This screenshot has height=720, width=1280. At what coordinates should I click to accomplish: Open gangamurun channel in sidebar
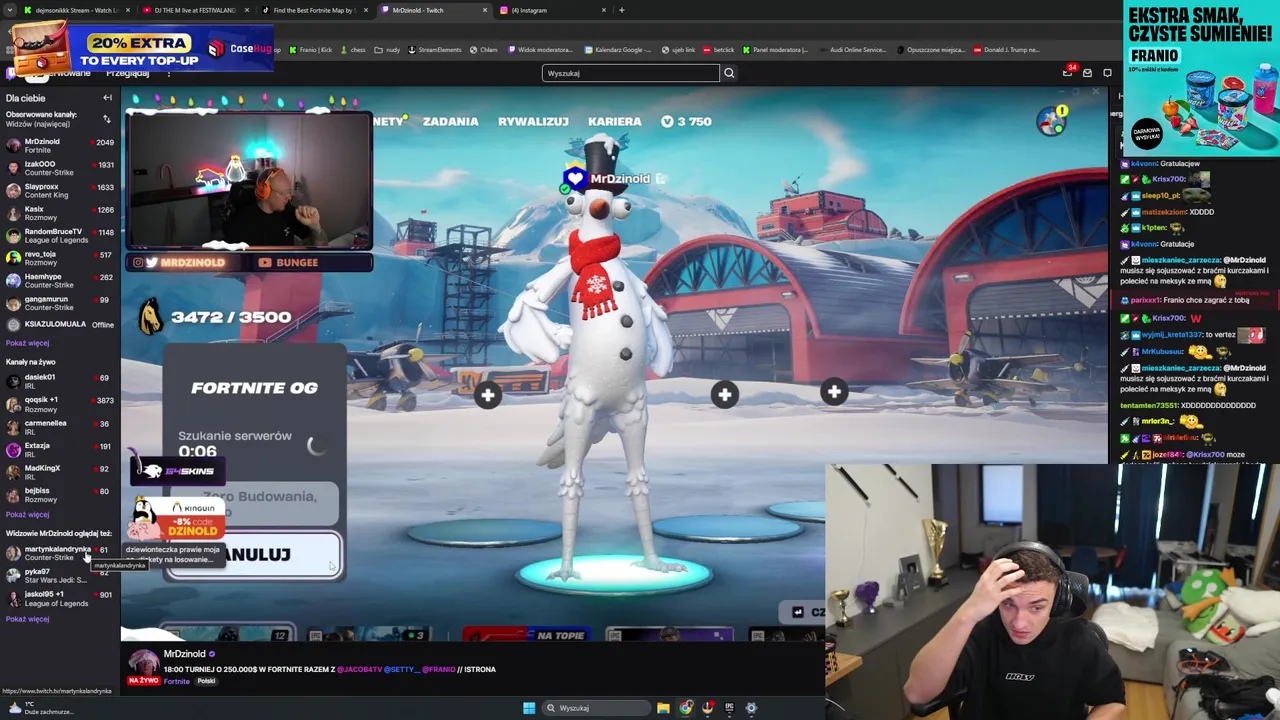[x=59, y=303]
